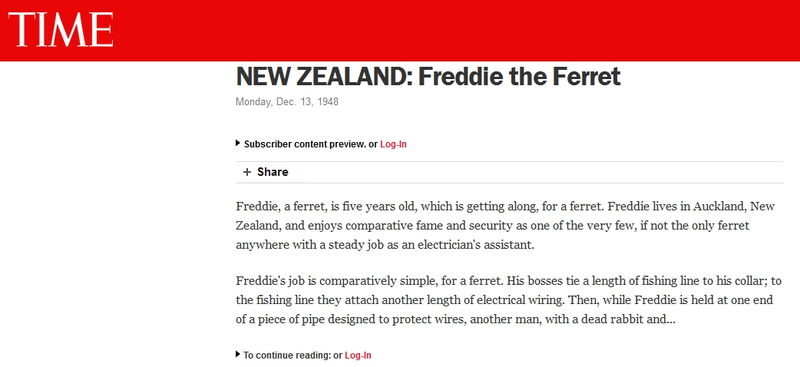Screen dimensions: 800x367
Task: Click the TIME logo in header
Action: click(x=61, y=30)
